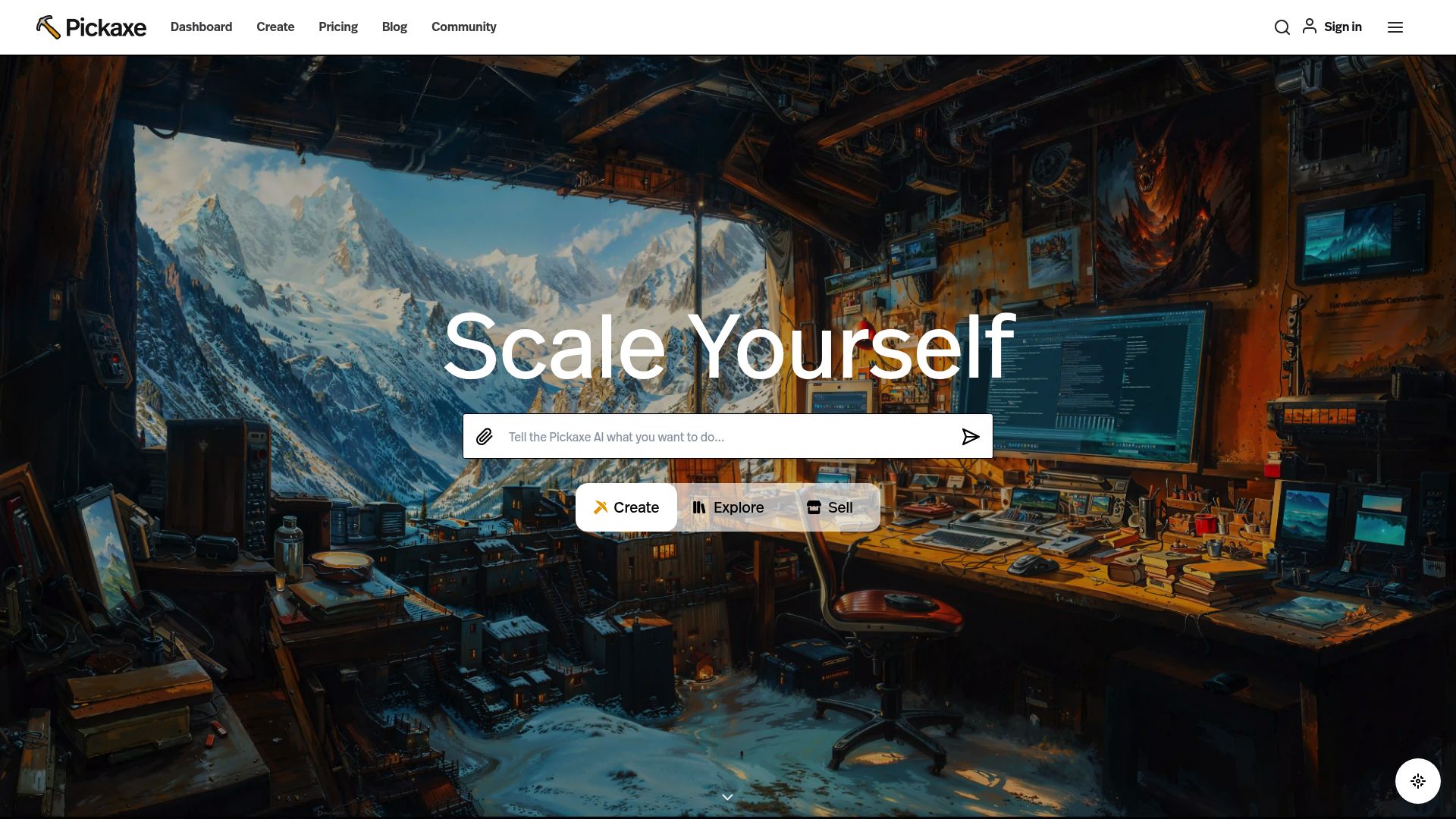The width and height of the screenshot is (1456, 819).
Task: Switch to the Explore tab
Action: pos(728,507)
